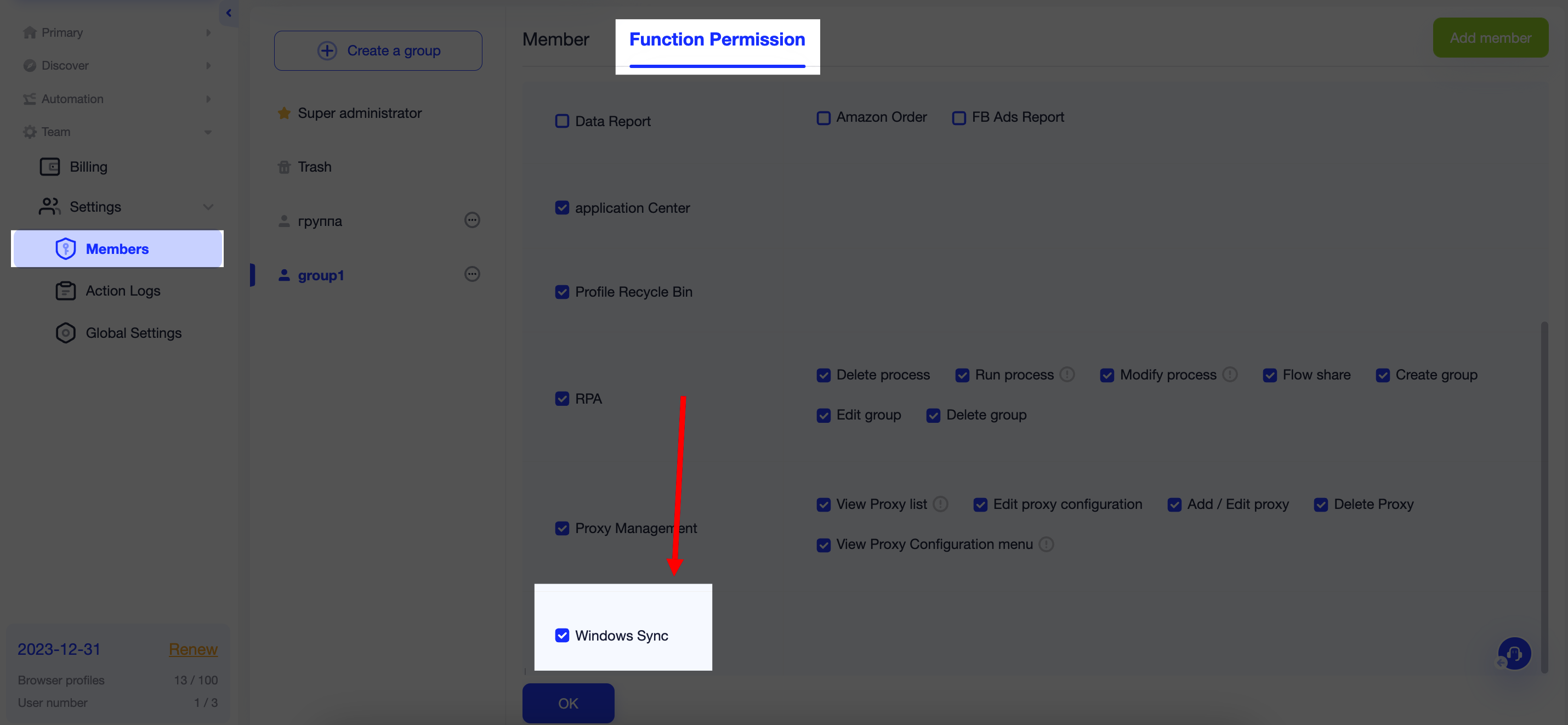
Task: Click the star icon next to Super administrator
Action: [283, 112]
